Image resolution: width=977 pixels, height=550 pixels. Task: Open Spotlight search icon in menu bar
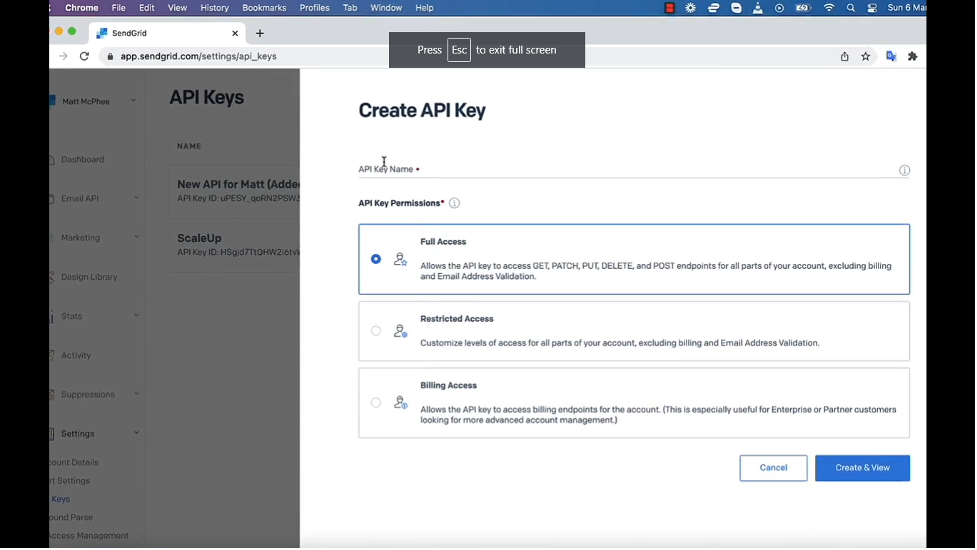click(x=851, y=7)
